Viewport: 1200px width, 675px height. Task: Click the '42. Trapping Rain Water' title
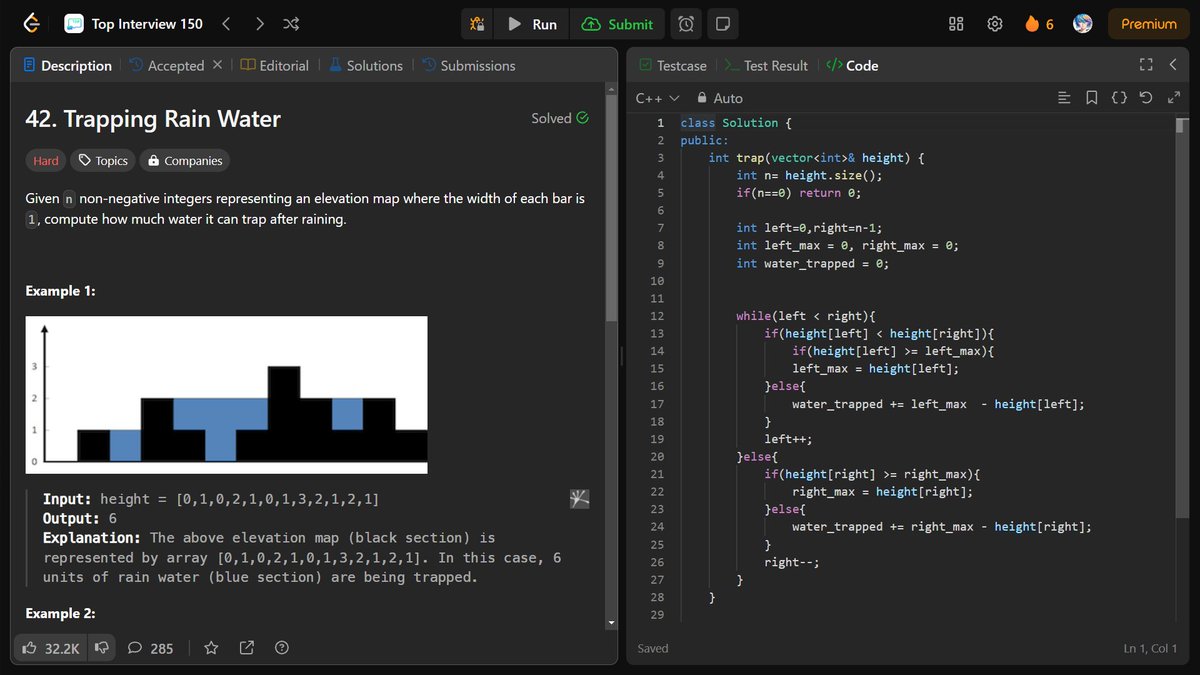pyautogui.click(x=153, y=119)
